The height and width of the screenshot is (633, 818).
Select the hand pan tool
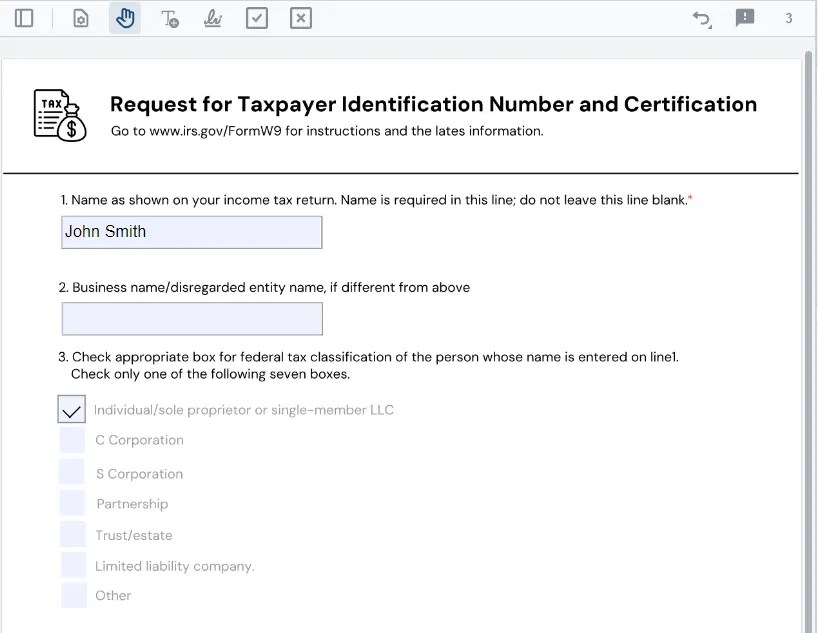click(x=125, y=18)
